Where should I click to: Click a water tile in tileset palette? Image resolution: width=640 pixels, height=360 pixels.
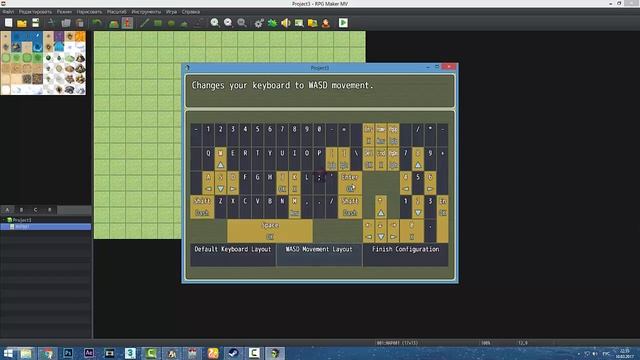17,38
